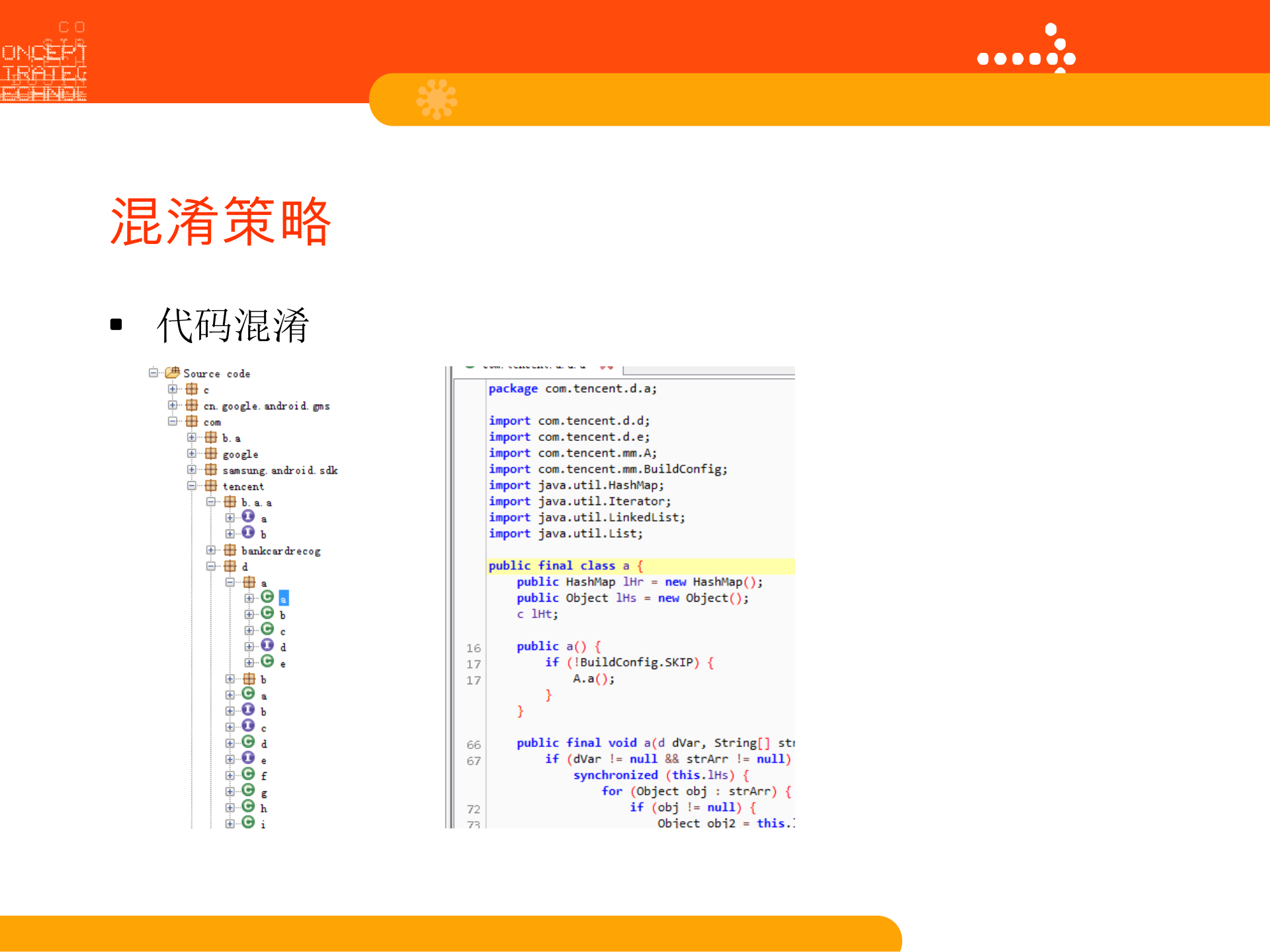Click the package icon beside 'bankcardrecog'
1270x952 pixels.
230,550
